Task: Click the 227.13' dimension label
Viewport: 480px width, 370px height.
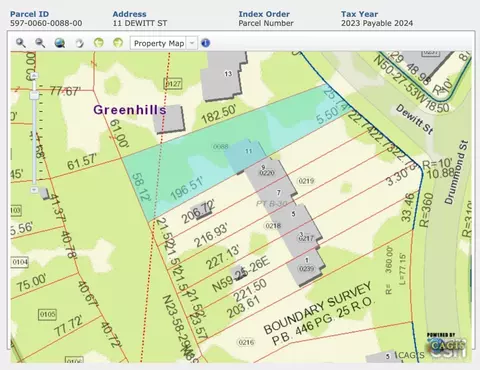Action: pos(223,257)
